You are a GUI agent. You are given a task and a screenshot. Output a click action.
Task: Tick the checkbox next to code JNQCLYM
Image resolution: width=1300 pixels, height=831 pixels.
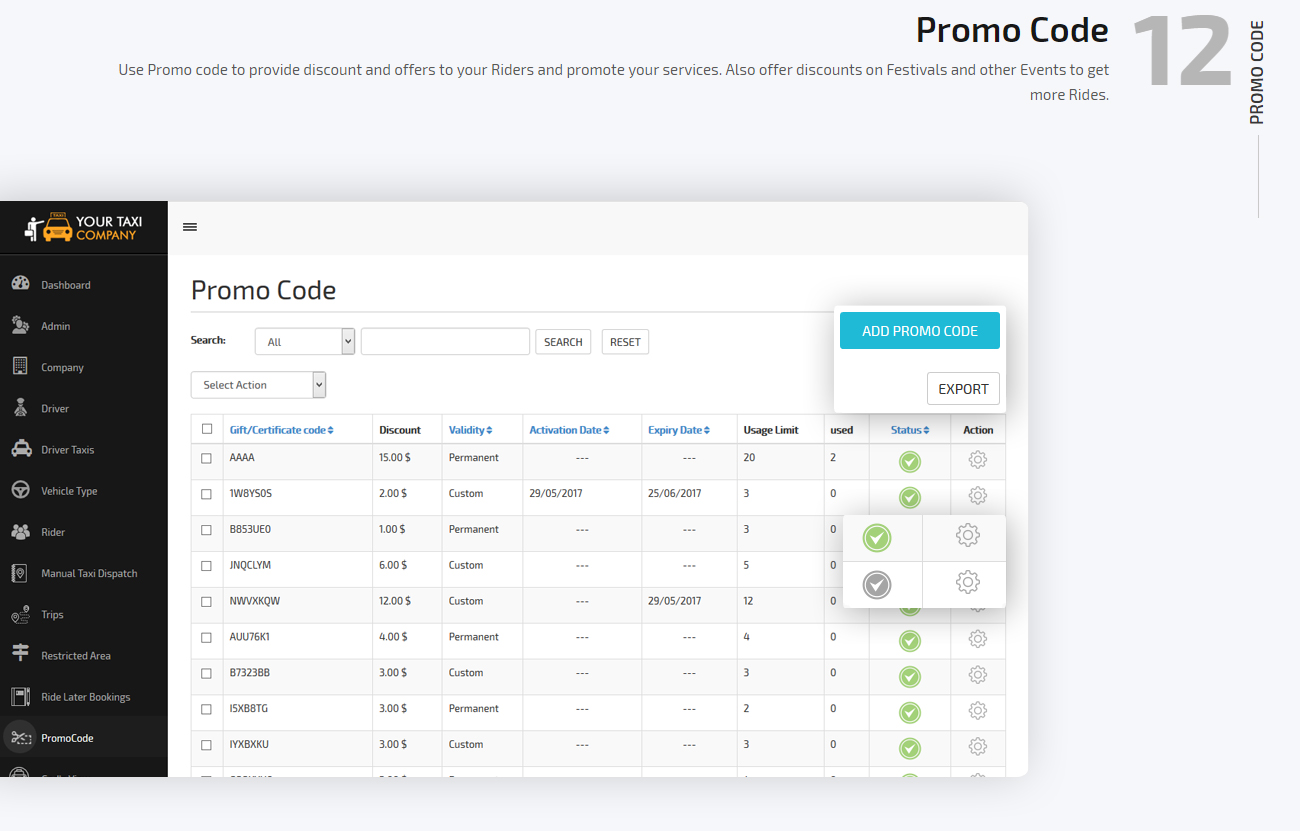coord(207,565)
